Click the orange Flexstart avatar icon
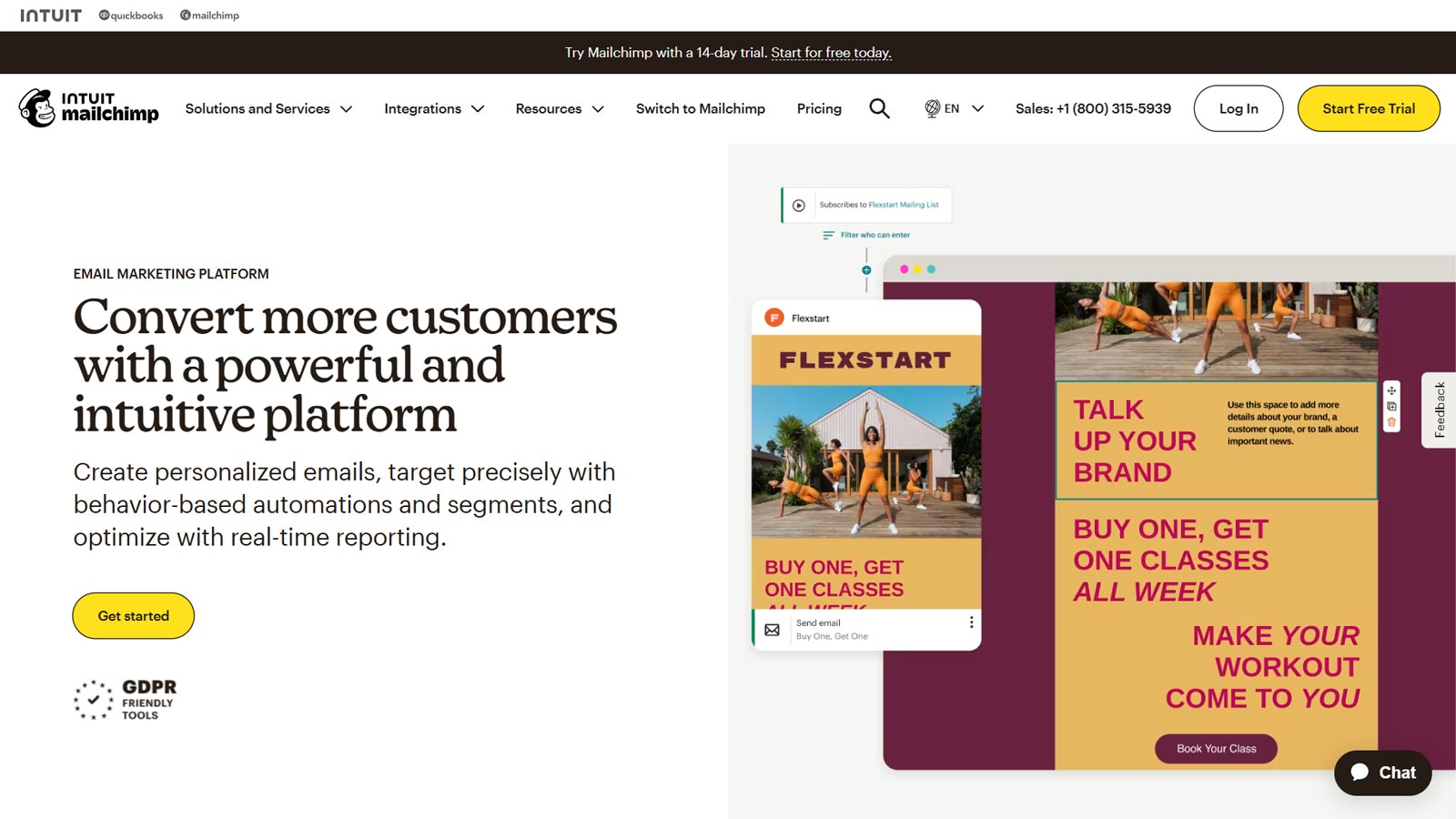This screenshot has width=1456, height=819. pyautogui.click(x=774, y=318)
